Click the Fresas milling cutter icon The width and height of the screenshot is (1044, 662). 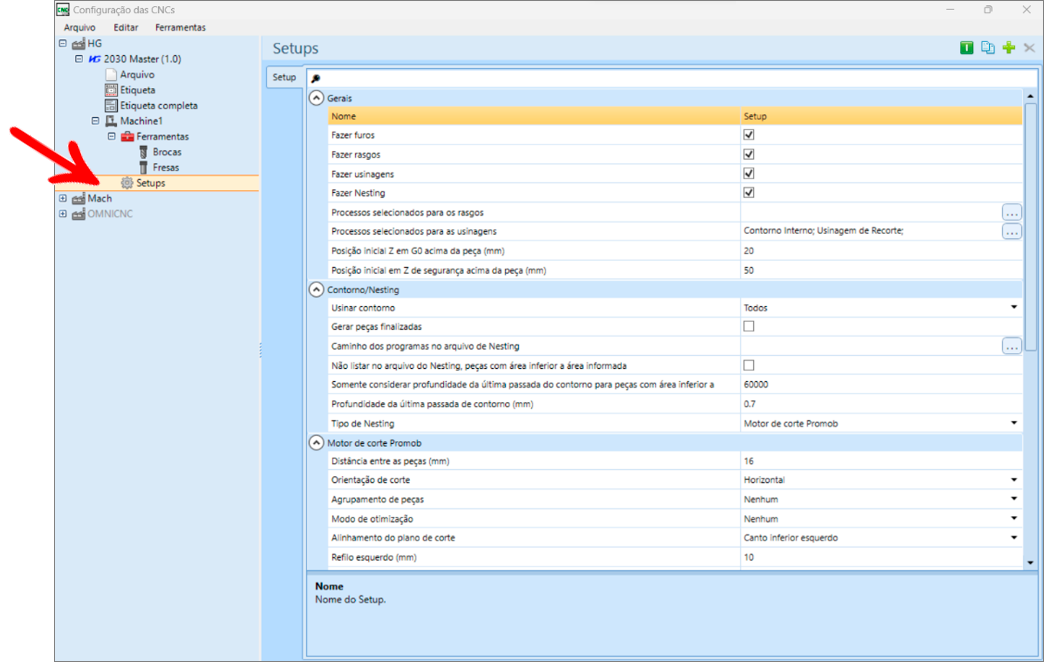[143, 168]
